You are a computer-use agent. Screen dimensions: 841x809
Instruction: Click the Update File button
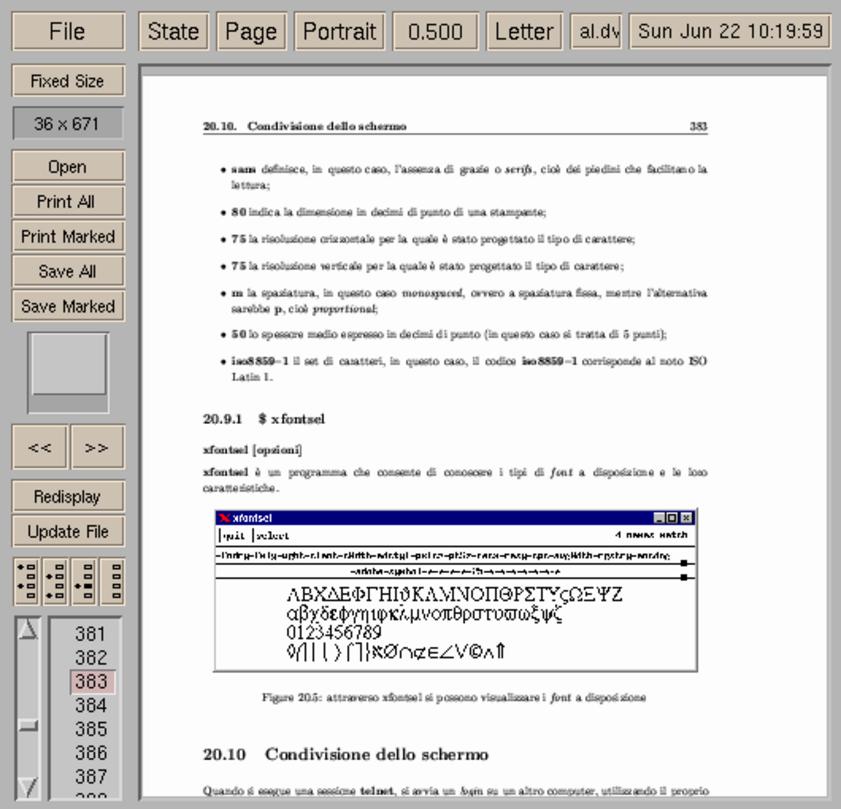click(68, 532)
